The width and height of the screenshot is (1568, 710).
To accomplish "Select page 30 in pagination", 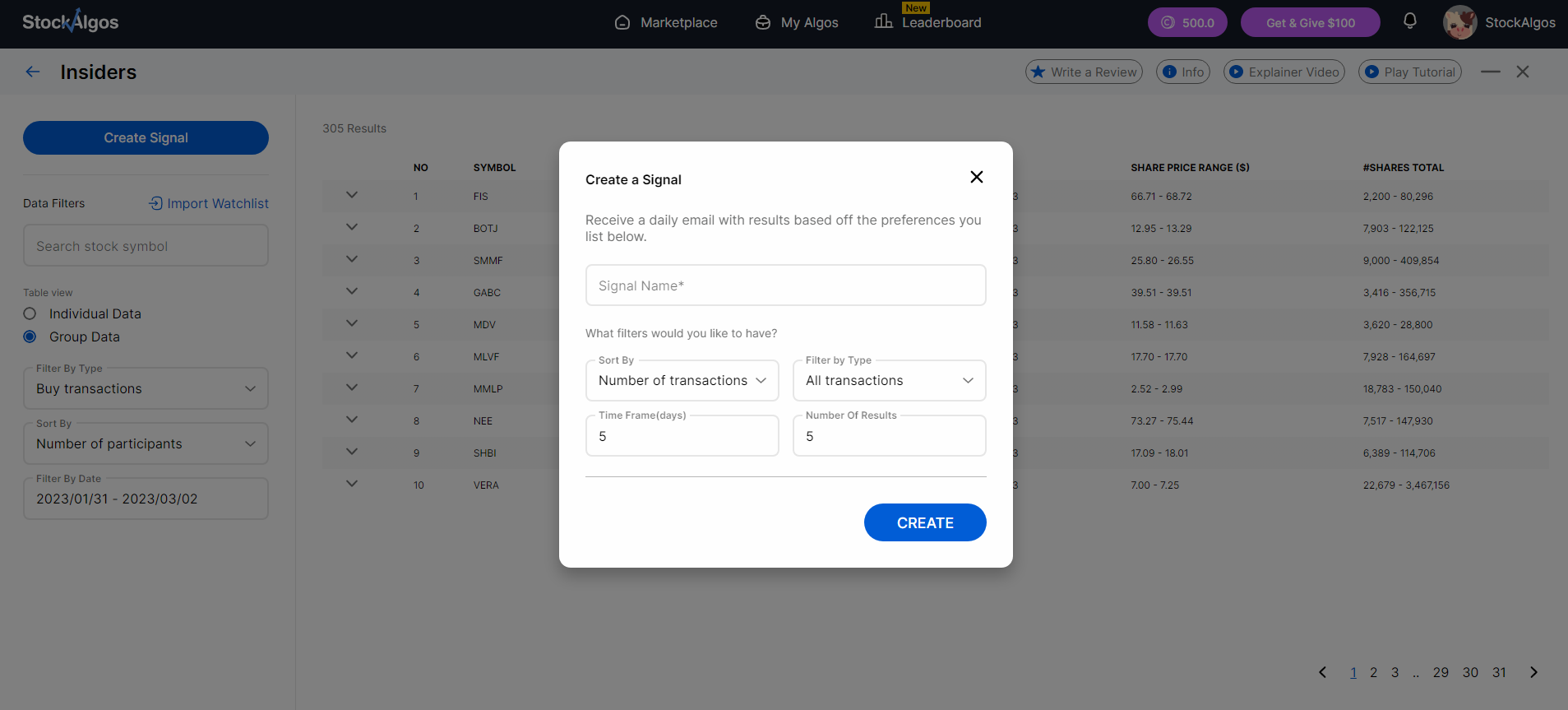I will click(1470, 672).
